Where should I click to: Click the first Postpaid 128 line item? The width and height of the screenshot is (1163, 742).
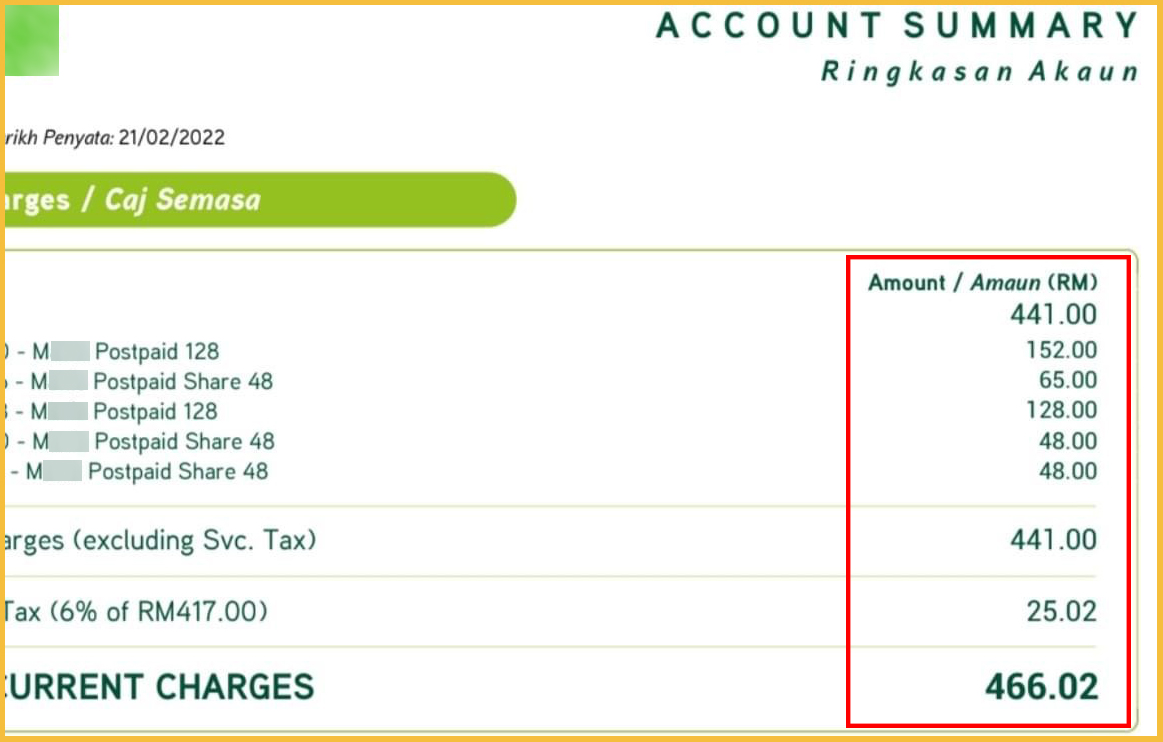pyautogui.click(x=155, y=352)
